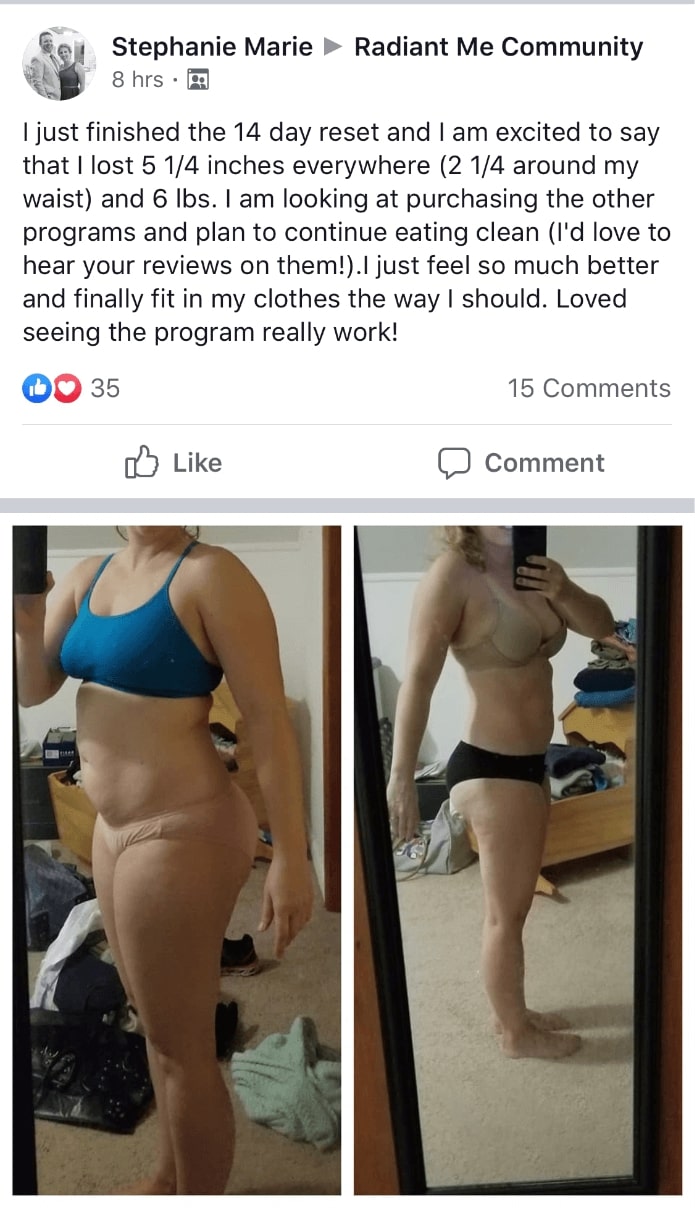Open the Stephanie Marie profile link
695x1217 pixels.
(212, 47)
